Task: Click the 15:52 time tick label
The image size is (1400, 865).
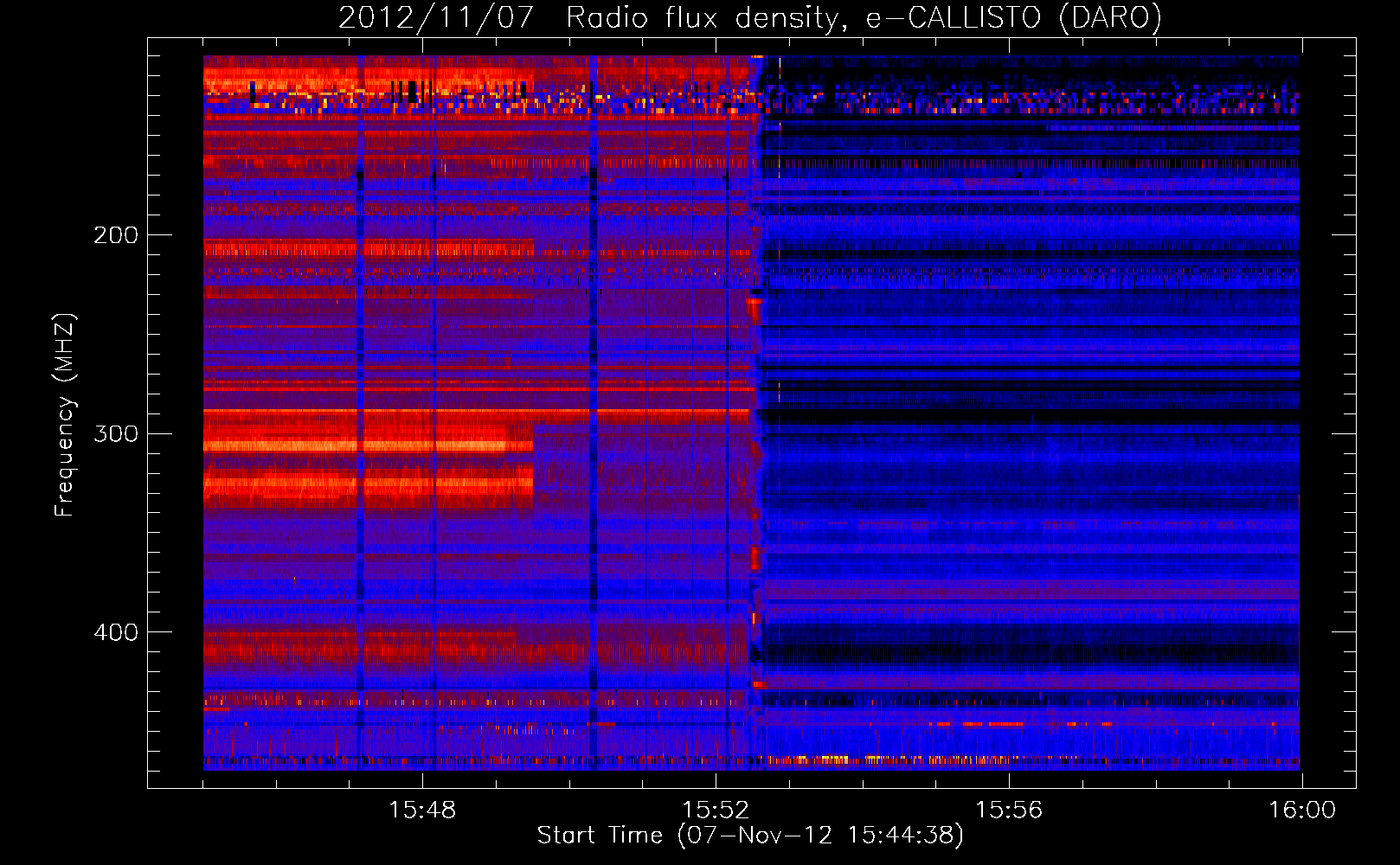Action: pos(716,811)
